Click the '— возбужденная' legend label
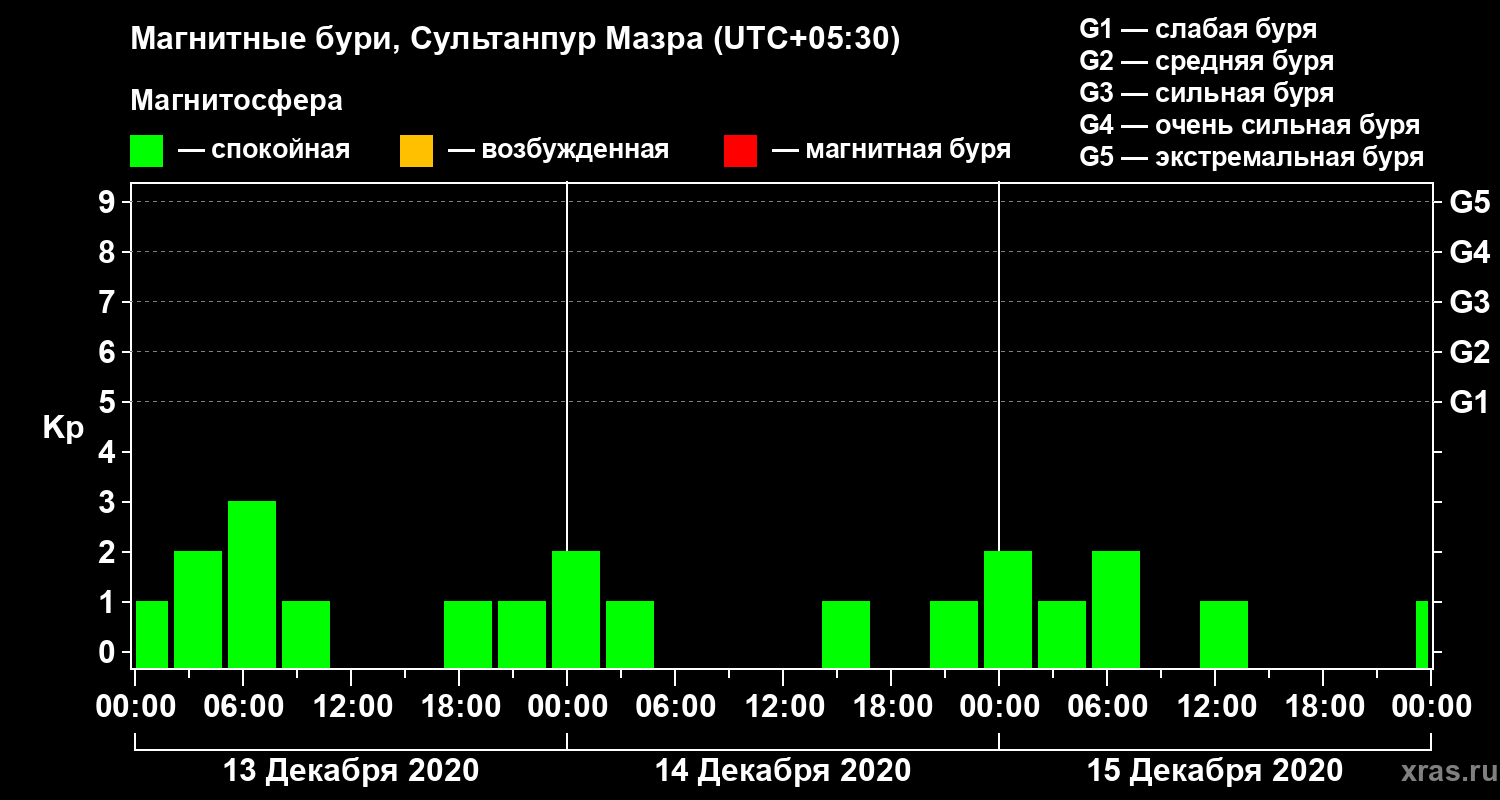Viewport: 1500px width, 800px height. pos(558,151)
